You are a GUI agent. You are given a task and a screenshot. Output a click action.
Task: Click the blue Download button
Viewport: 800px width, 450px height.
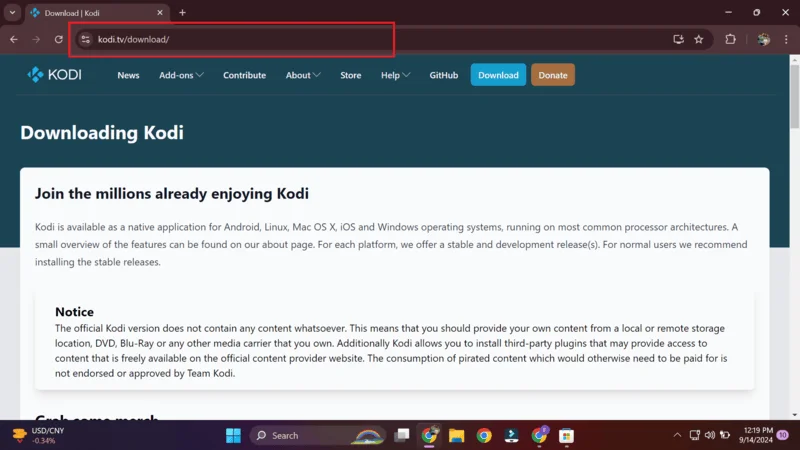pyautogui.click(x=498, y=75)
